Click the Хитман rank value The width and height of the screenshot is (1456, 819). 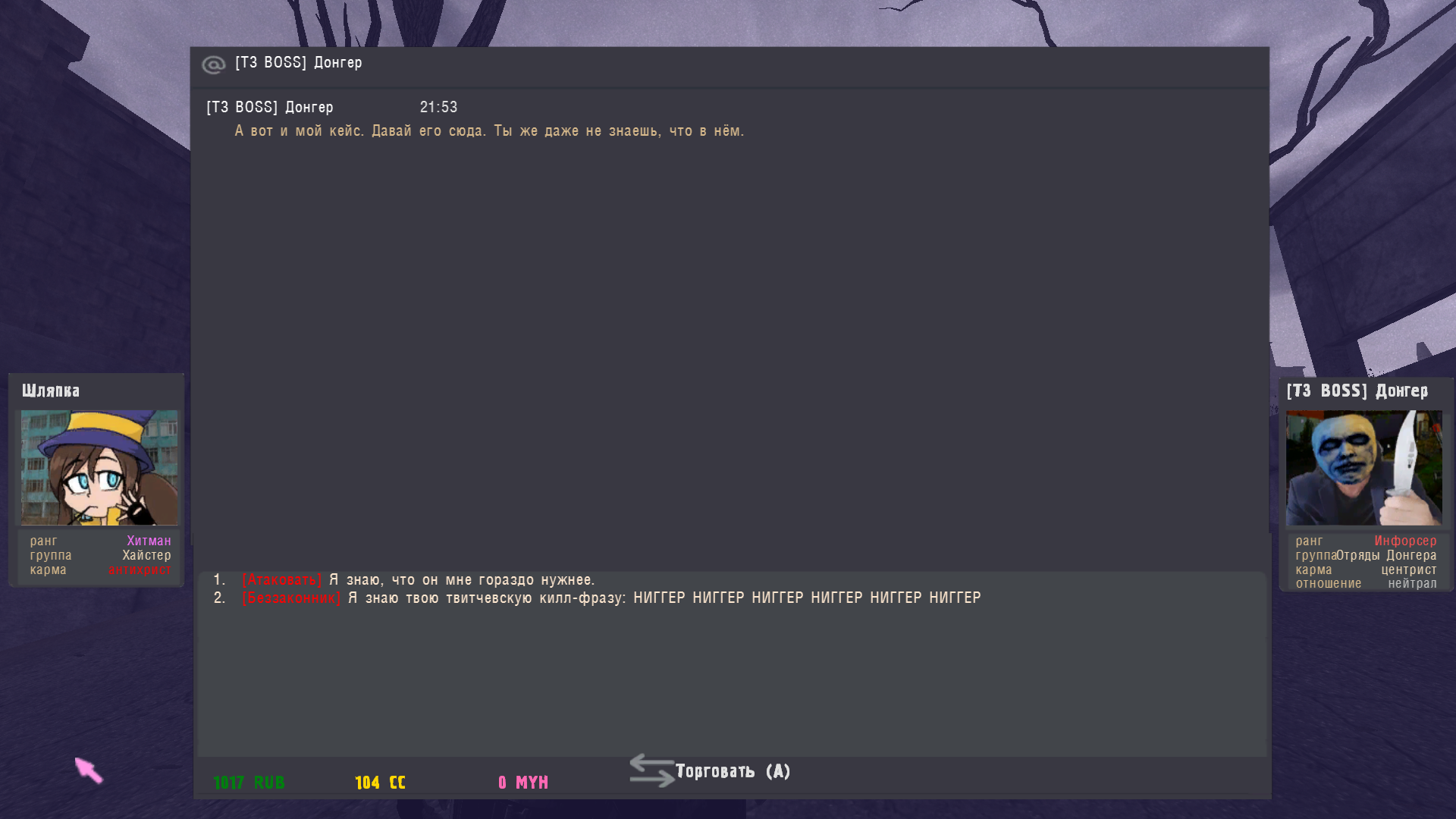[149, 541]
